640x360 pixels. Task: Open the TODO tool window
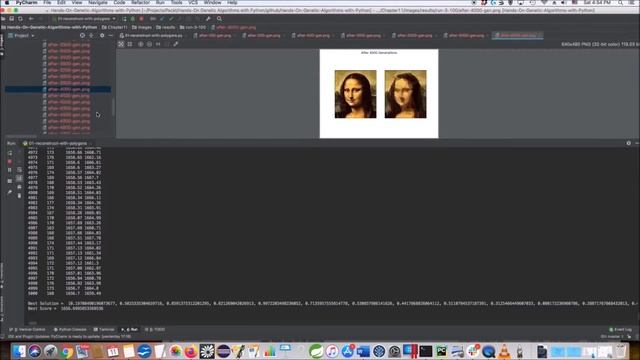click(155, 329)
